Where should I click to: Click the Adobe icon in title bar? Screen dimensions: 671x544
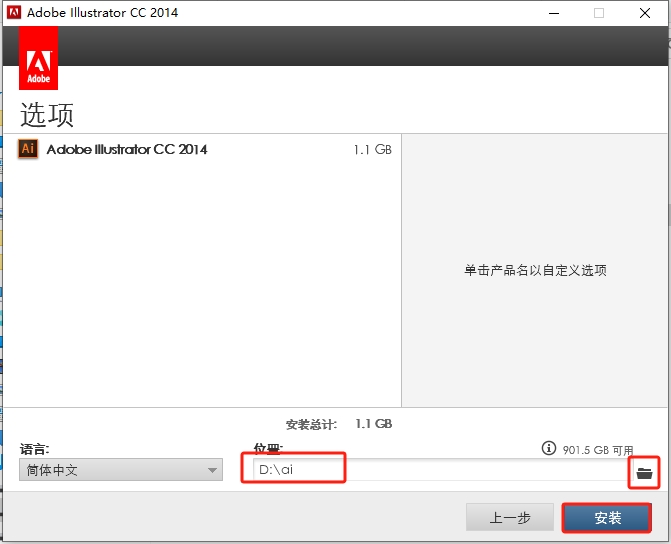tap(14, 12)
